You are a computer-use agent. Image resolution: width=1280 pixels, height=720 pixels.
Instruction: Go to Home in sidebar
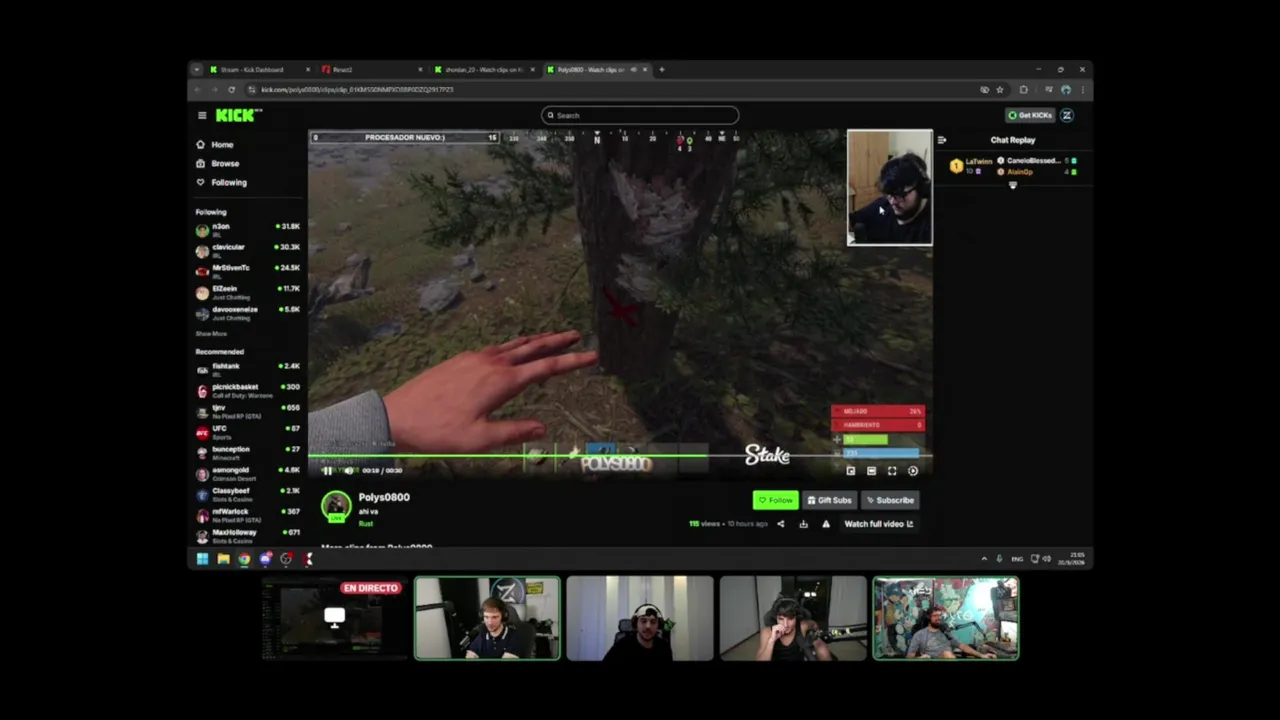point(215,145)
